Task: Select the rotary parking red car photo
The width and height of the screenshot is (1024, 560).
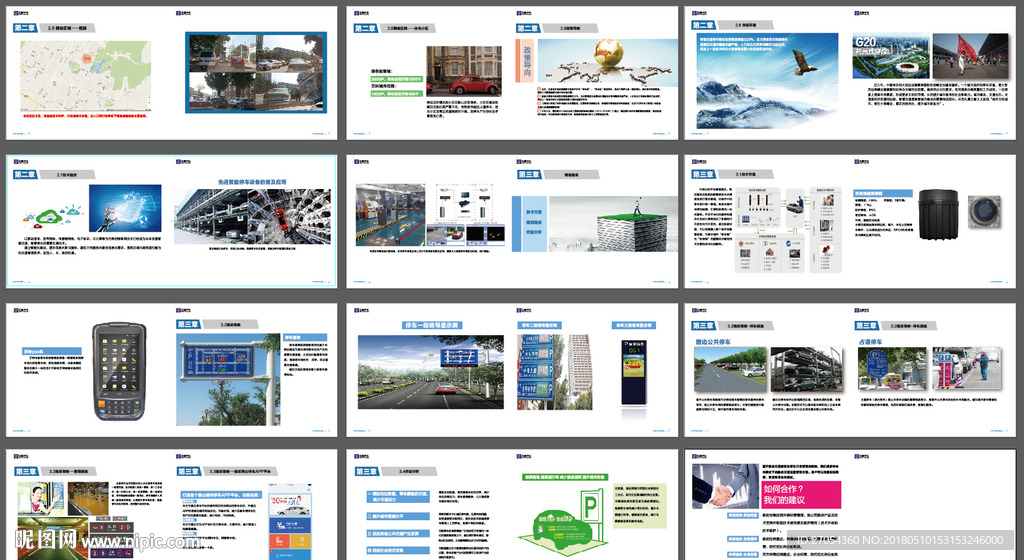Action: coord(289,217)
